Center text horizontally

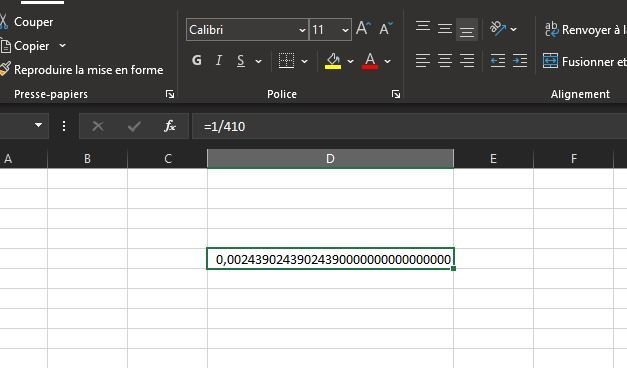click(x=445, y=61)
